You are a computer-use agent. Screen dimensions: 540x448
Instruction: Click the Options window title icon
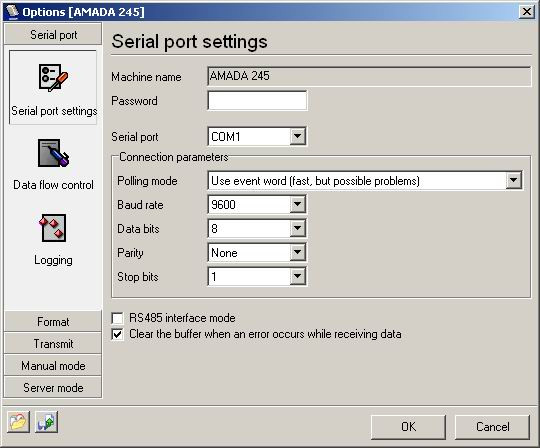[12, 11]
